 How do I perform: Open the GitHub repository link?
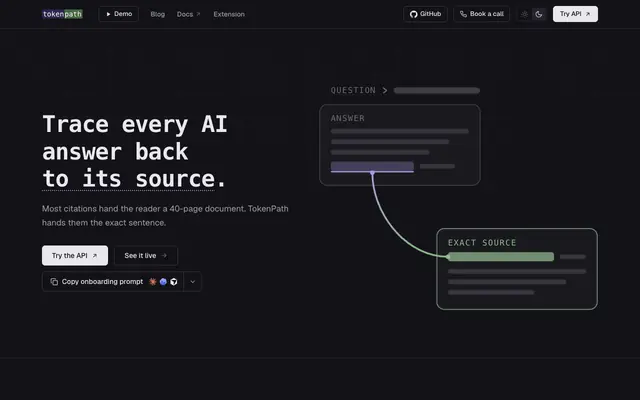[425, 14]
